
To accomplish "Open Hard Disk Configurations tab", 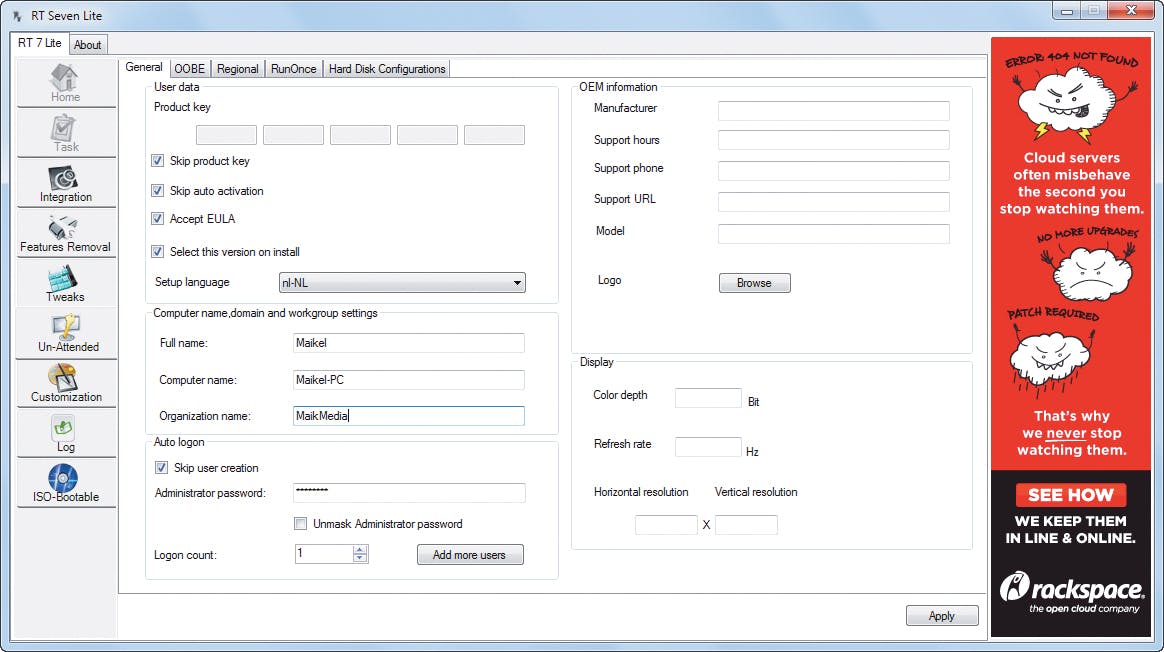I will tap(387, 69).
